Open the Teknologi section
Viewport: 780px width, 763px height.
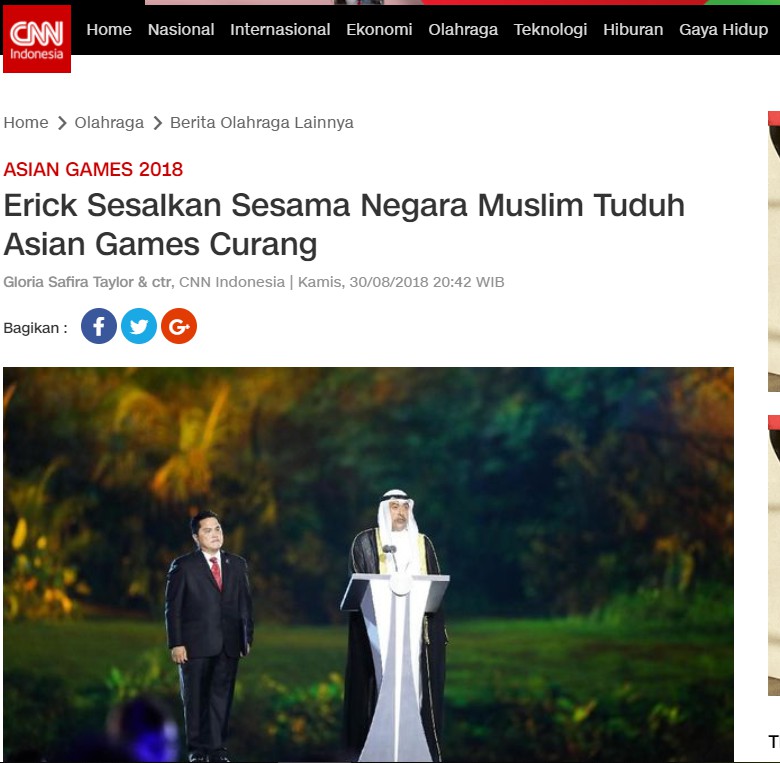tap(550, 29)
